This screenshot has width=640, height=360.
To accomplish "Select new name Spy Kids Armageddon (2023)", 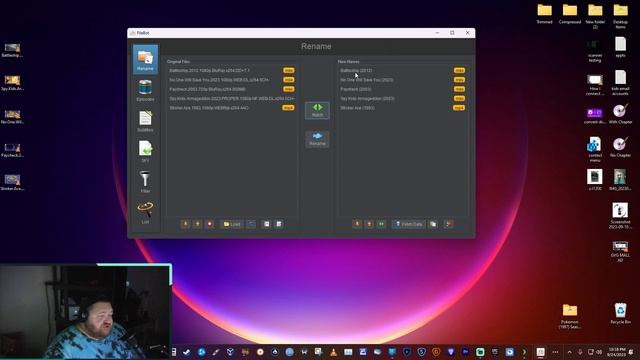I will coord(402,98).
